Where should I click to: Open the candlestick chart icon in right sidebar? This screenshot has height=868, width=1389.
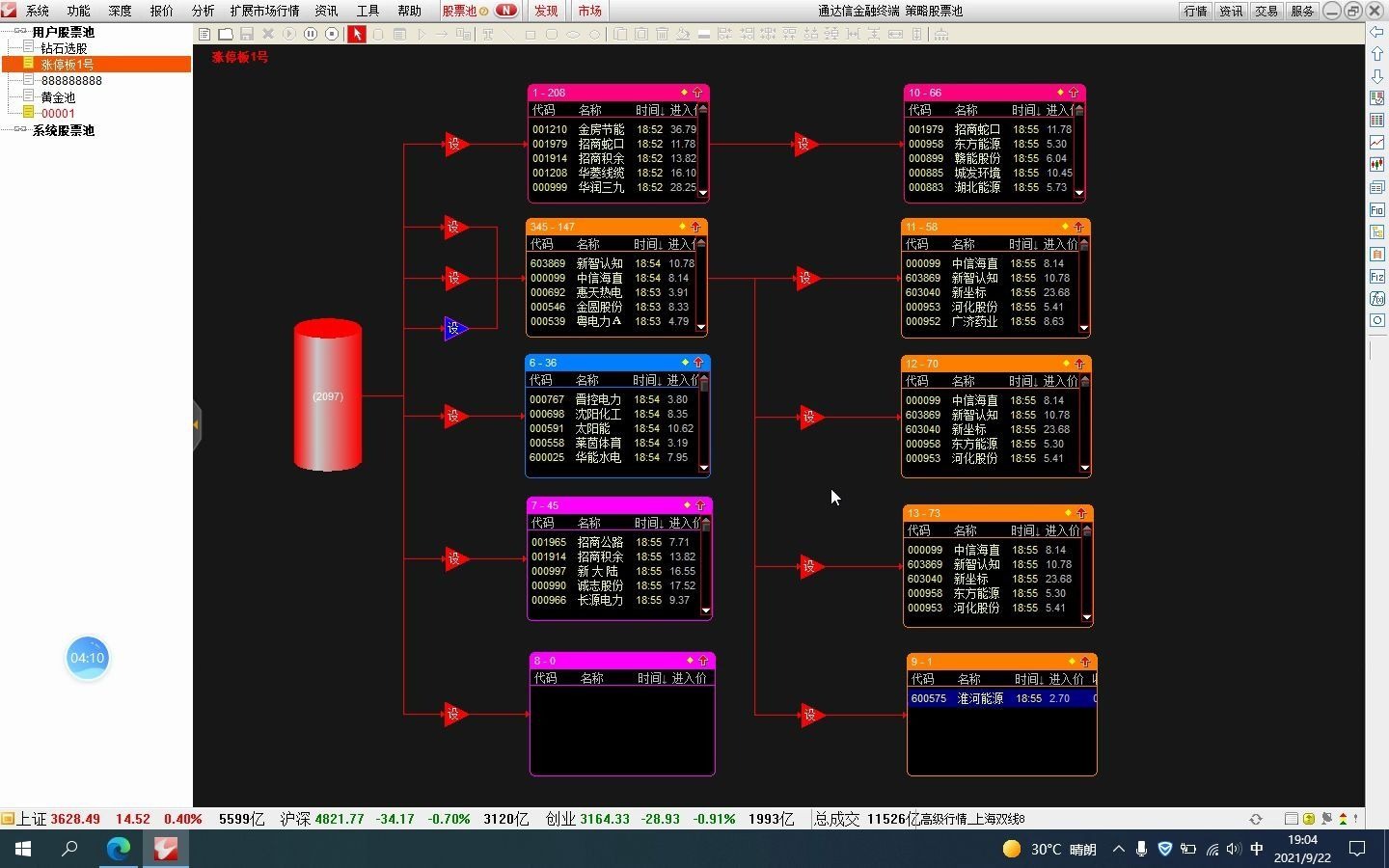(1377, 165)
